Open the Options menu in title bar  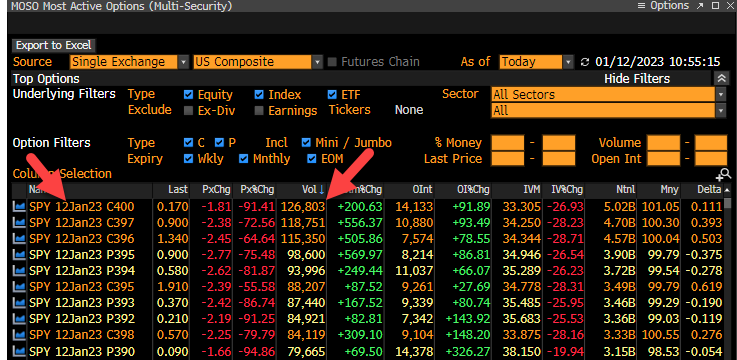click(663, 6)
